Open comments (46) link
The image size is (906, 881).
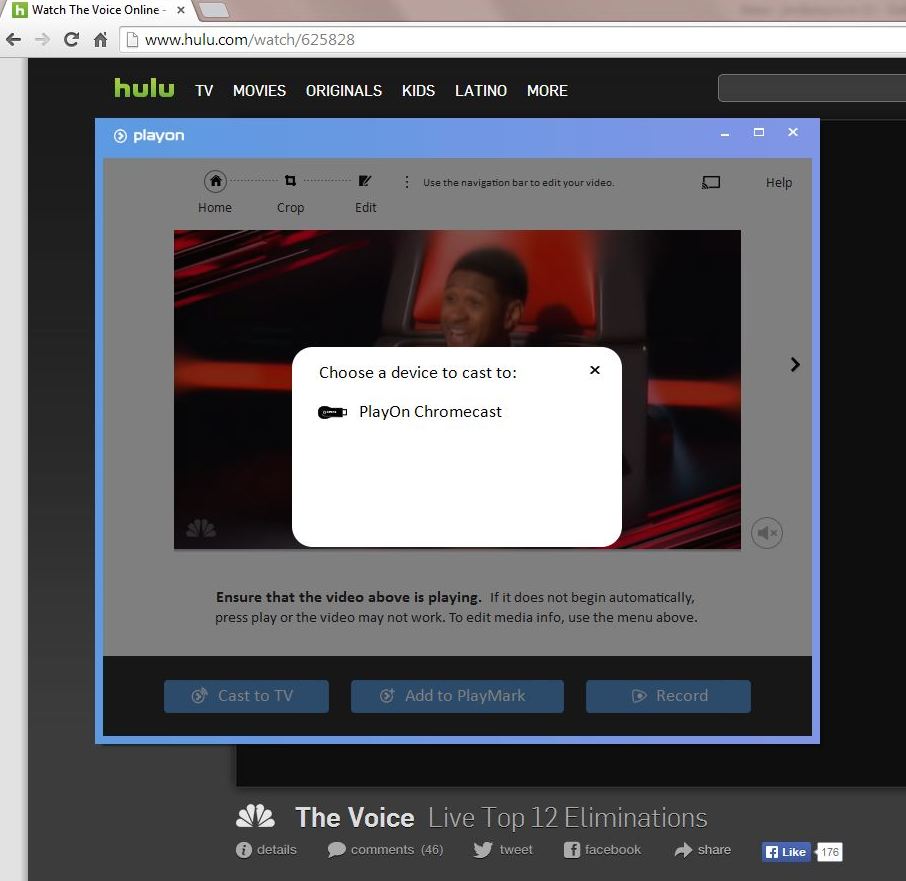click(x=385, y=850)
